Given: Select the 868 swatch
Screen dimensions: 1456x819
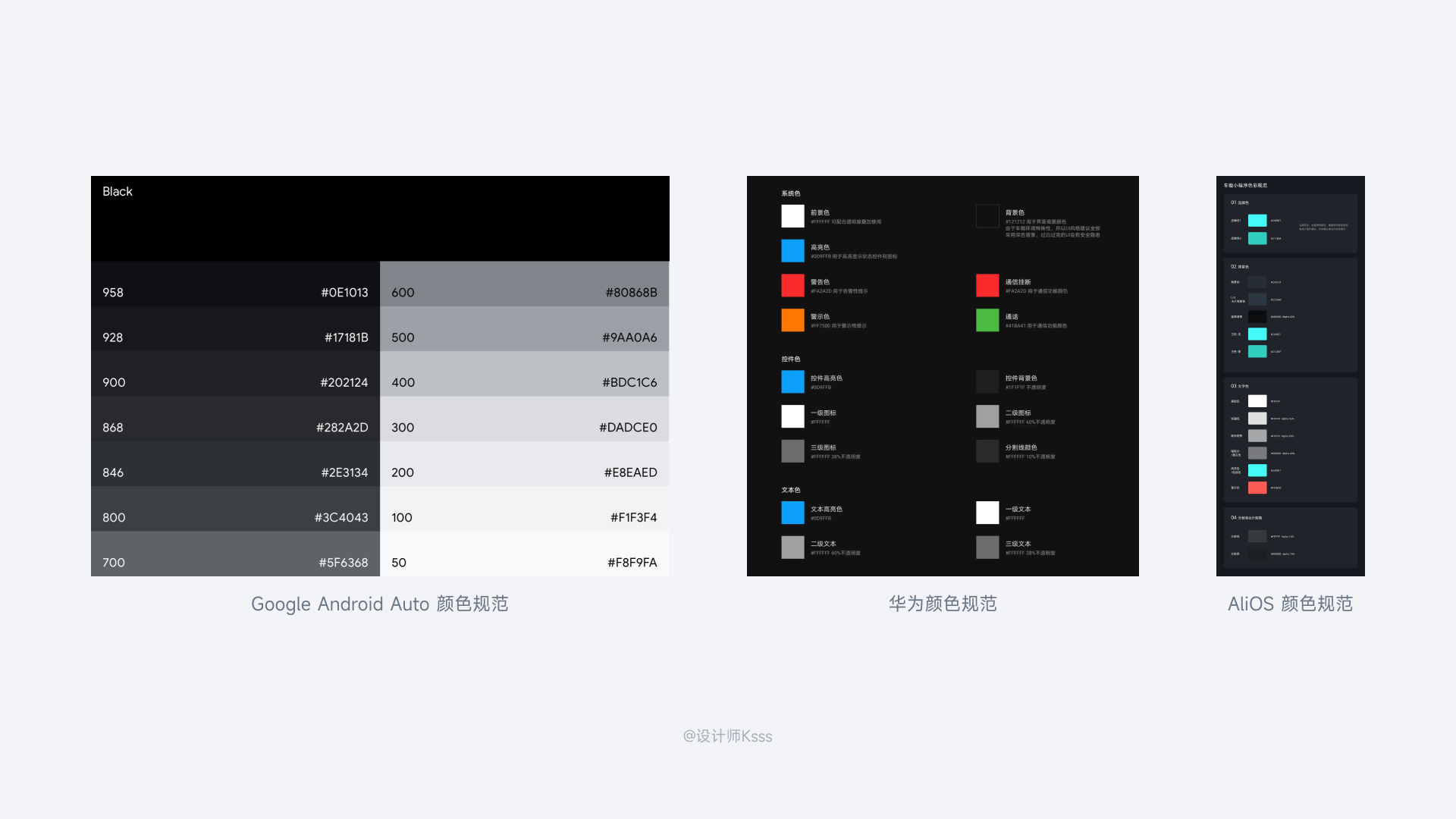Looking at the screenshot, I should 235,419.
